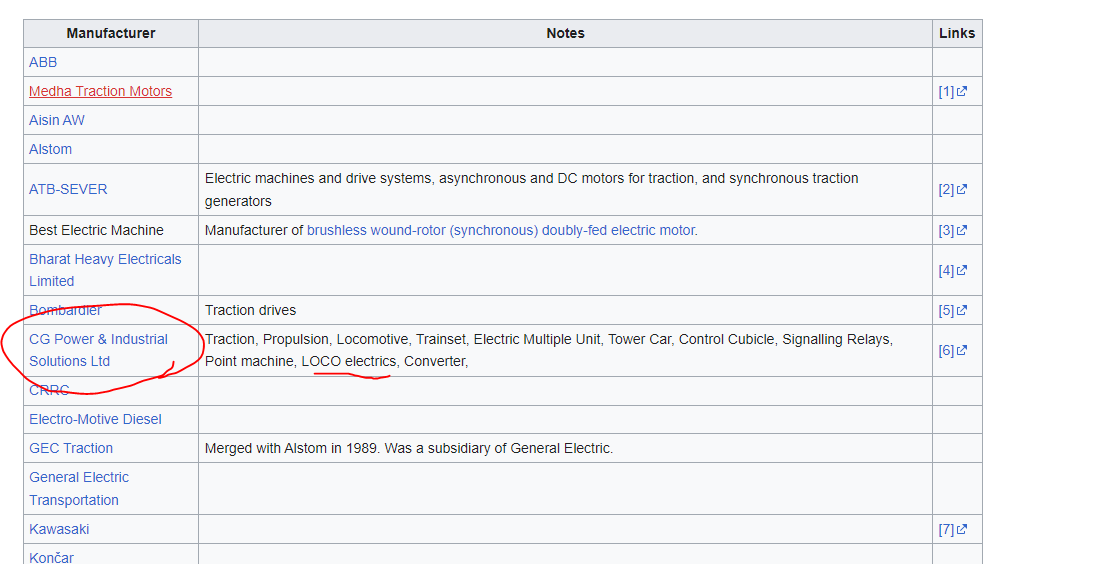
Task: Click the Manufacturer column header
Action: pos(111,33)
